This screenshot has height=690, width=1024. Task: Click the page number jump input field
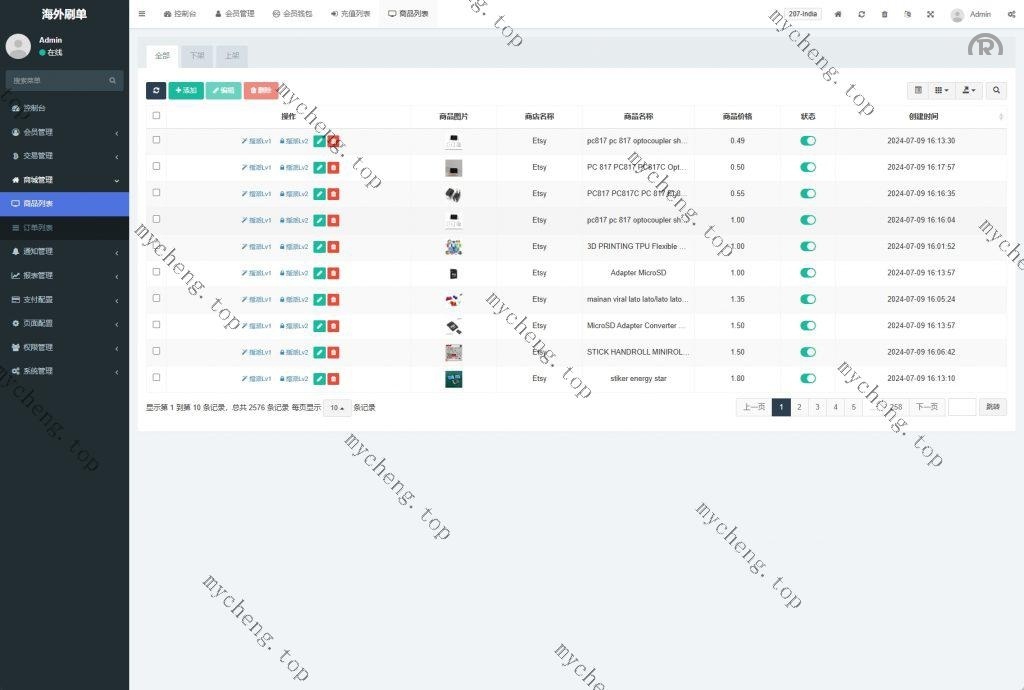click(x=961, y=407)
